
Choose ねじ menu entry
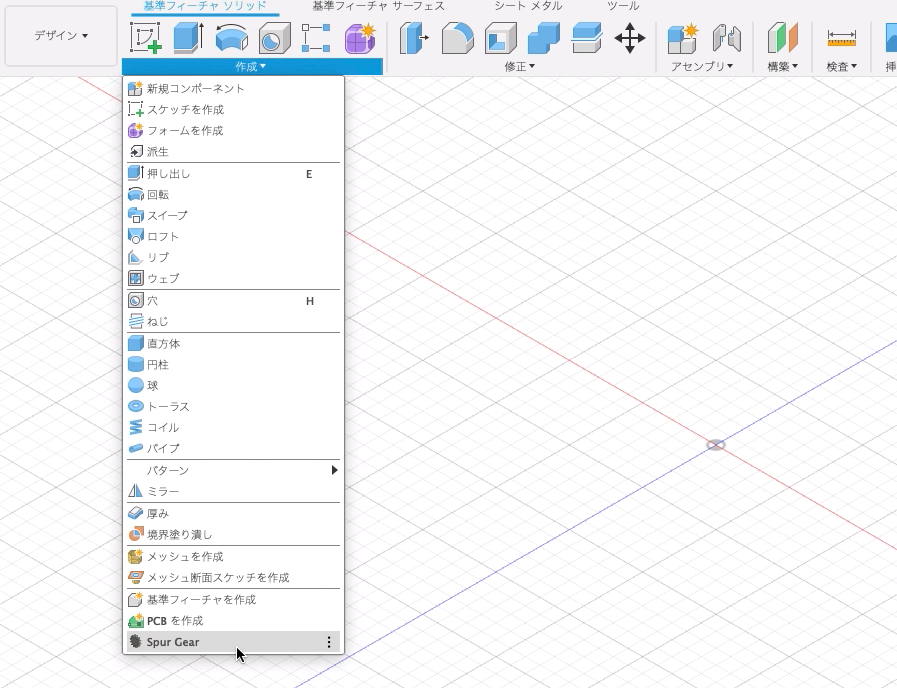233,321
